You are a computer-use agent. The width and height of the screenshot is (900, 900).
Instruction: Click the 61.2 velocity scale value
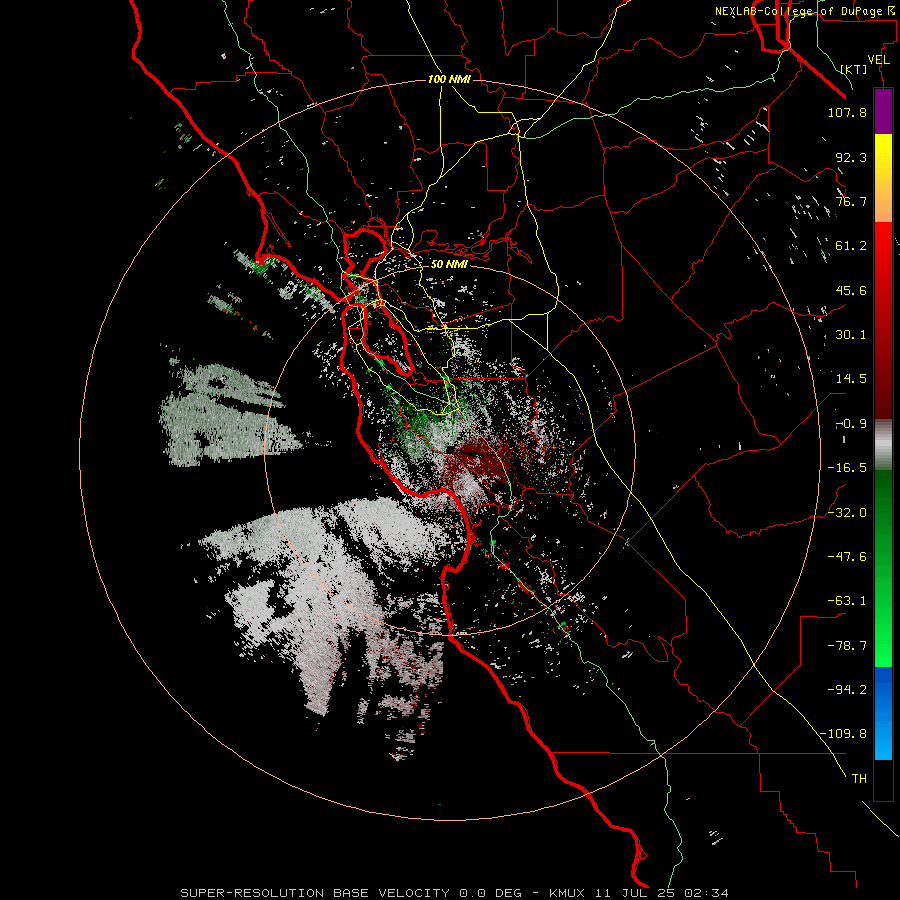pyautogui.click(x=851, y=246)
